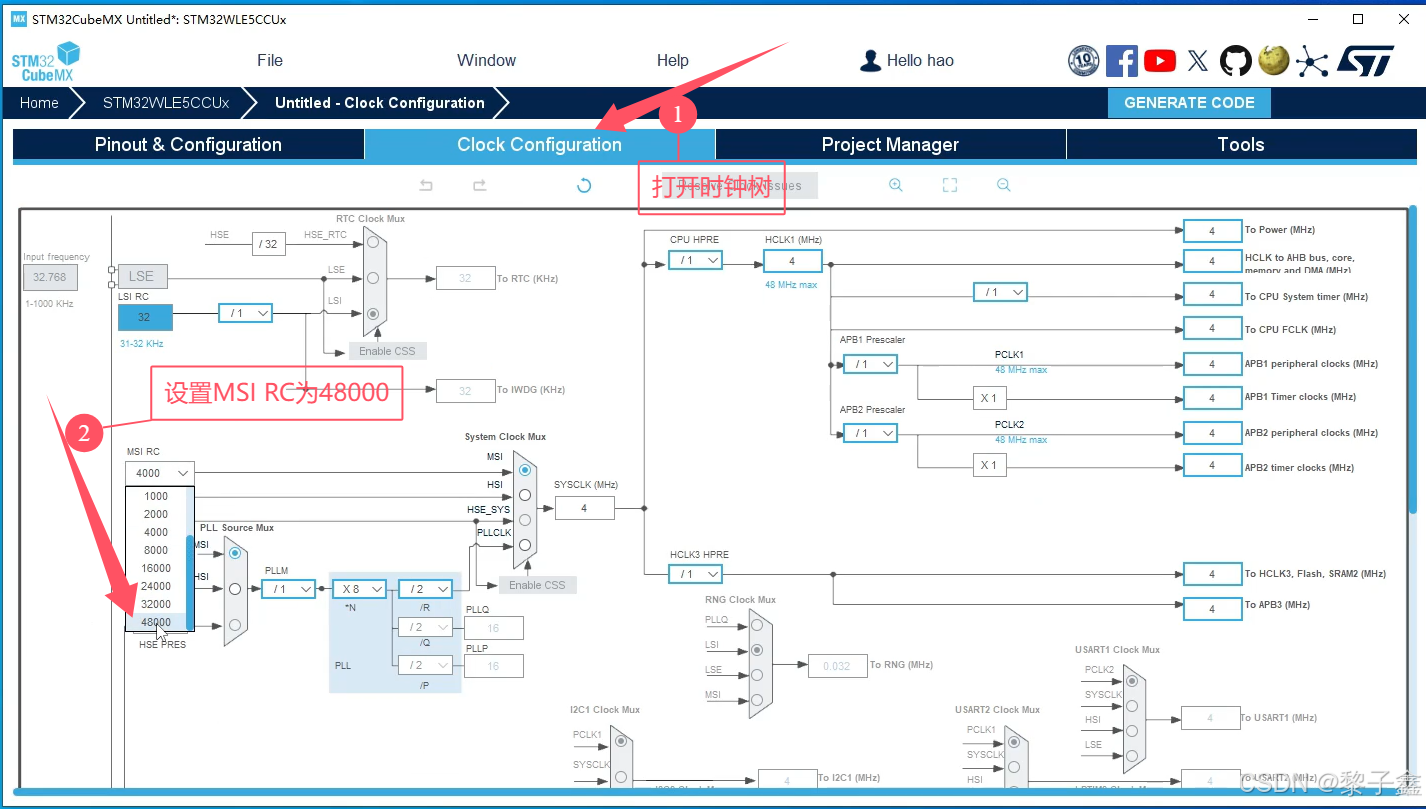Go to Home breadcrumb
Image resolution: width=1426 pixels, height=809 pixels.
39,103
